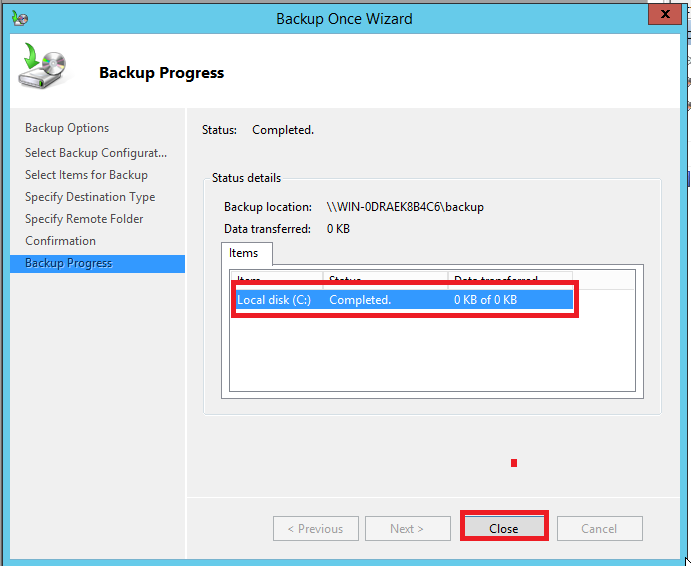The image size is (691, 566).
Task: Click the disabled Cancel button
Action: click(599, 528)
